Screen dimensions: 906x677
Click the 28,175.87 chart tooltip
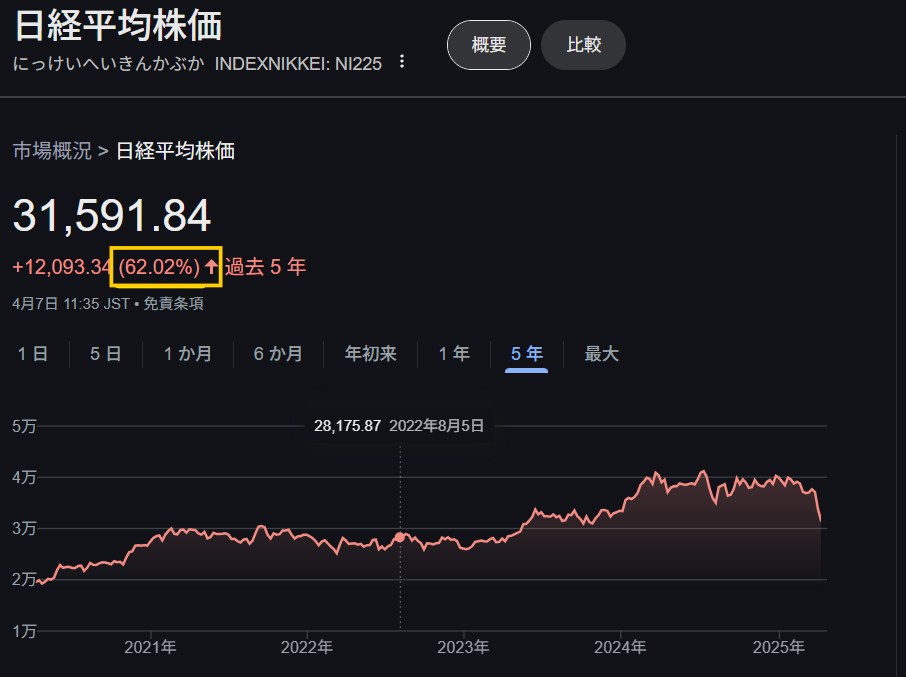coord(347,426)
